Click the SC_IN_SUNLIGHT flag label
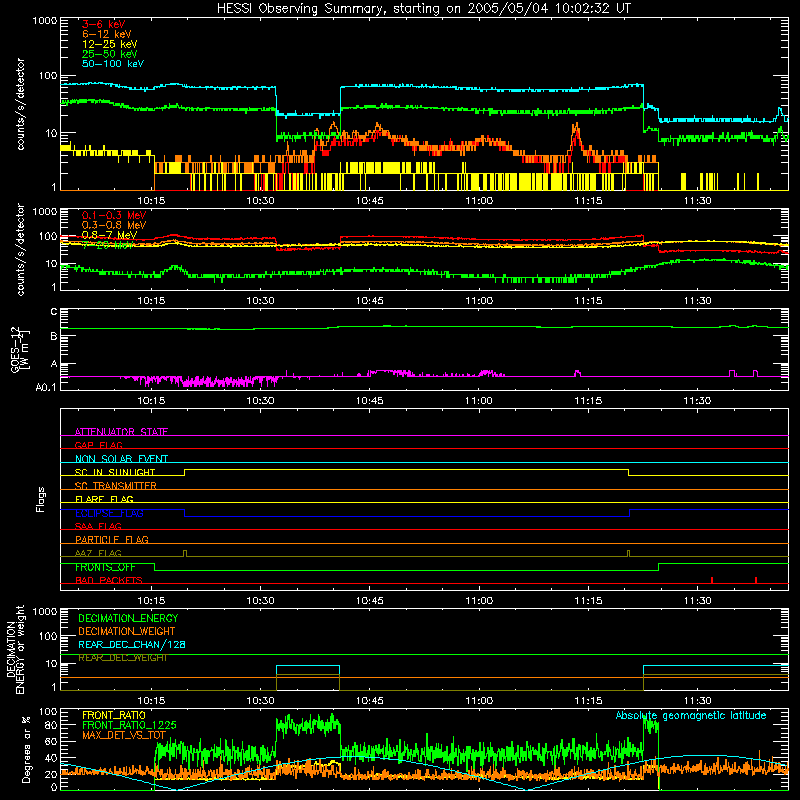800x800 pixels. pyautogui.click(x=115, y=472)
